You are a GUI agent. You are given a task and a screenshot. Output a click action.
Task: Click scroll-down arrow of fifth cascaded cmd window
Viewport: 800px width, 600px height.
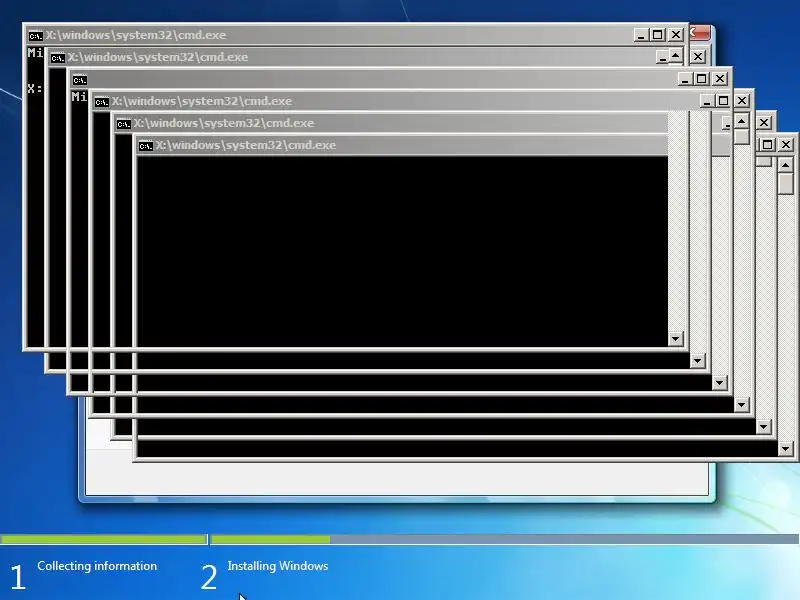pos(764,427)
